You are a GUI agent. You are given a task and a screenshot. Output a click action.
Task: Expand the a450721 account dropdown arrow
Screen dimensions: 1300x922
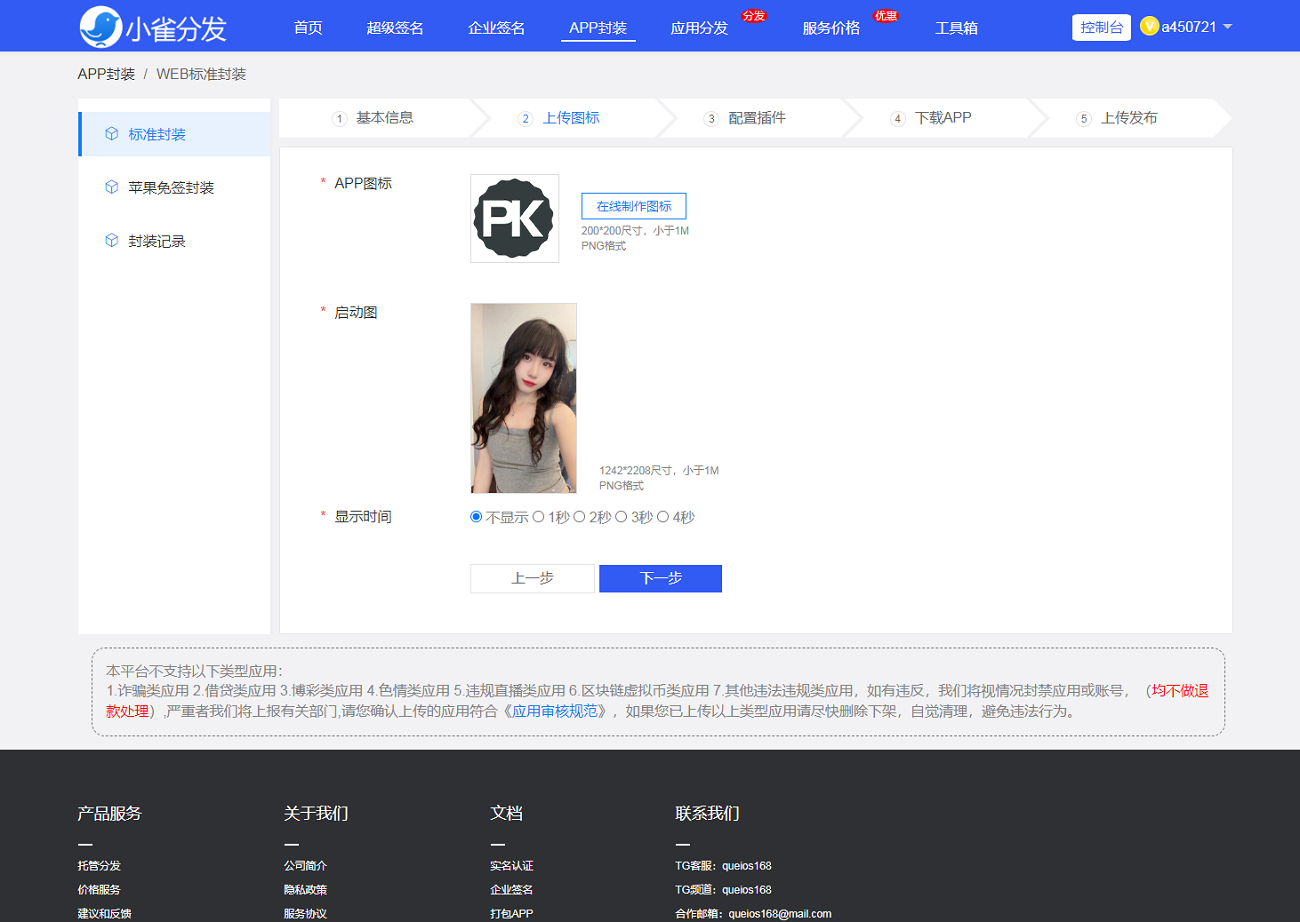coord(1227,27)
